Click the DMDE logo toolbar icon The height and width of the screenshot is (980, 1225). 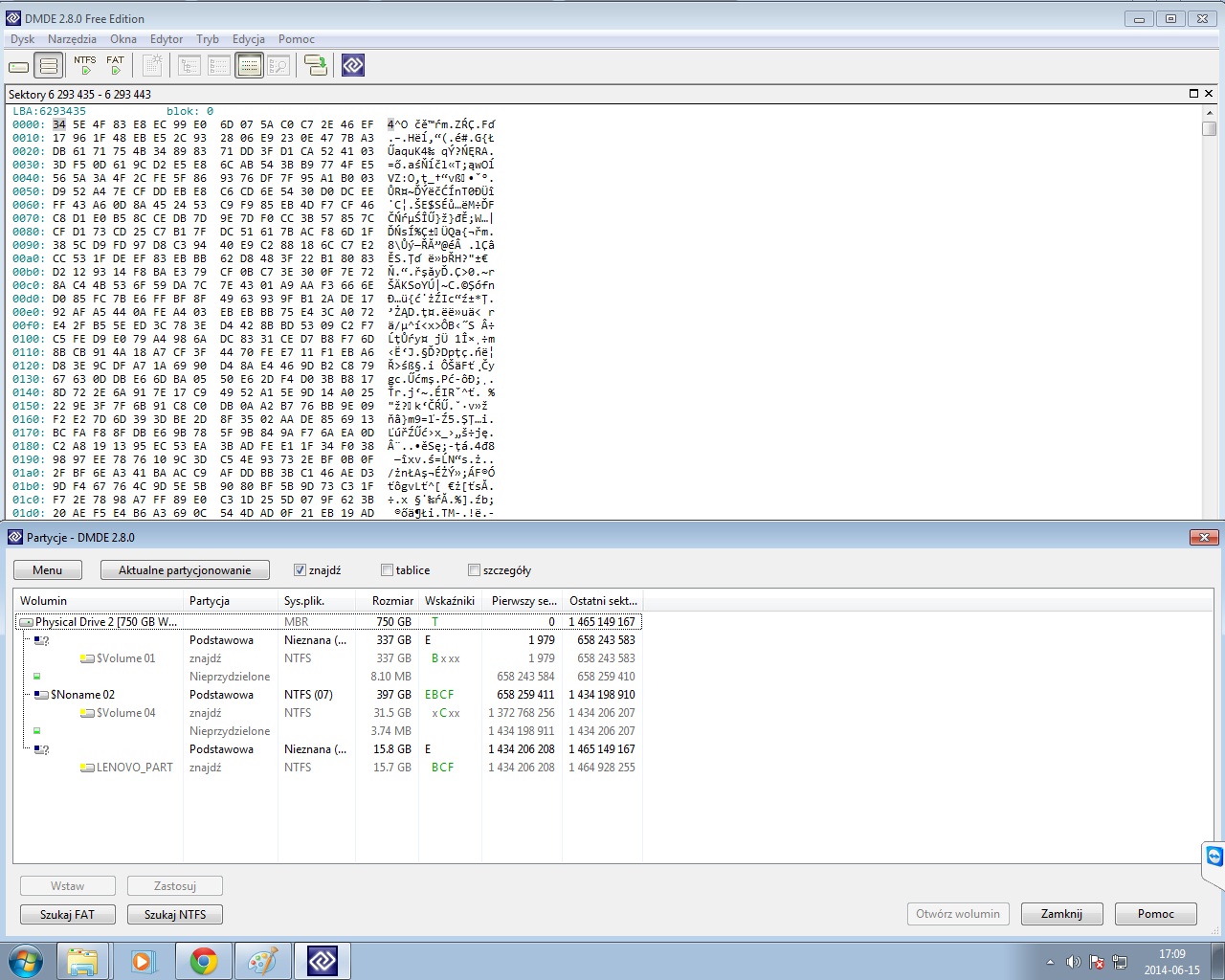point(353,65)
